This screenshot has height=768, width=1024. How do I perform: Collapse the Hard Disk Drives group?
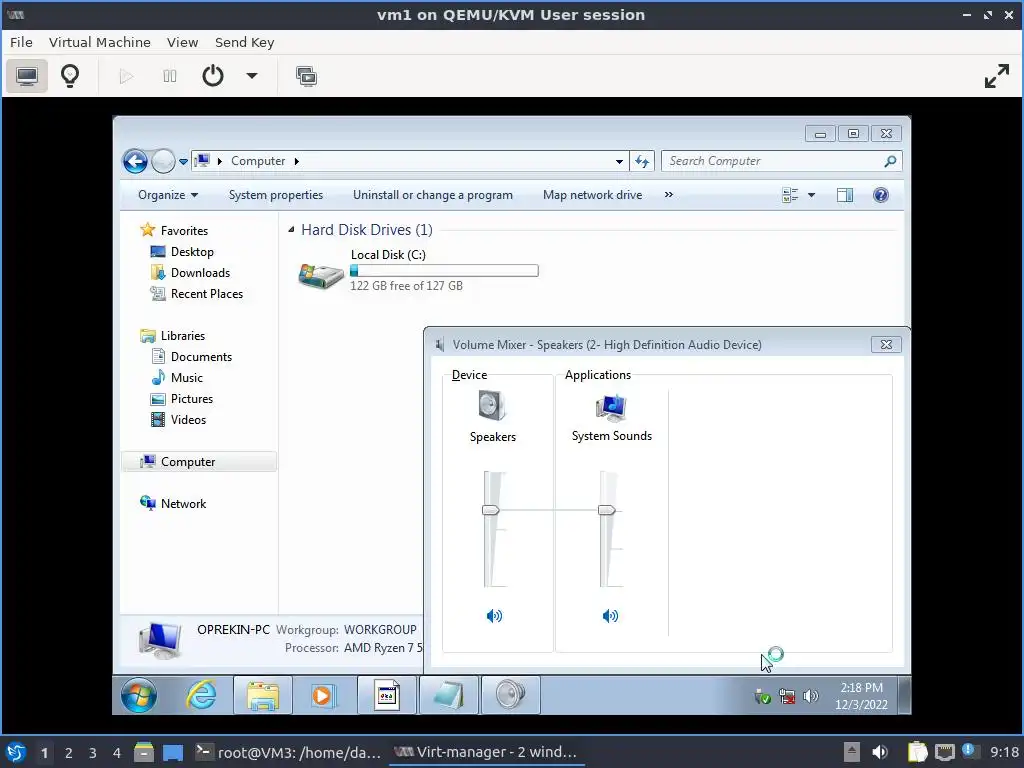coord(291,230)
